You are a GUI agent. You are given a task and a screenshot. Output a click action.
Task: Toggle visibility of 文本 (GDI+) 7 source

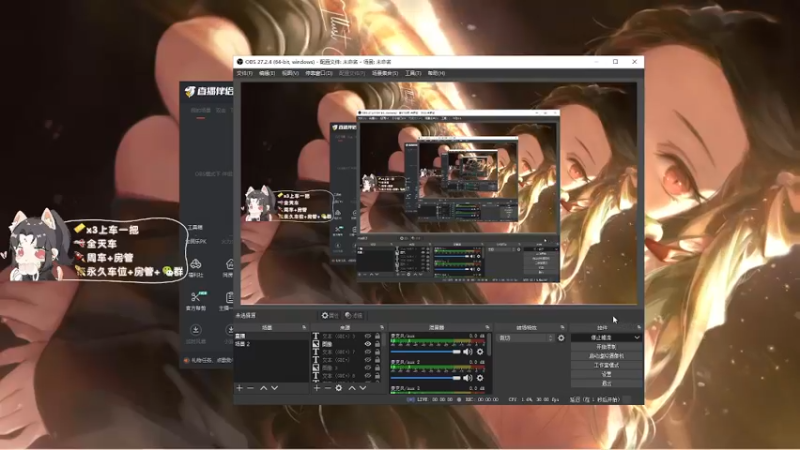tap(367, 352)
